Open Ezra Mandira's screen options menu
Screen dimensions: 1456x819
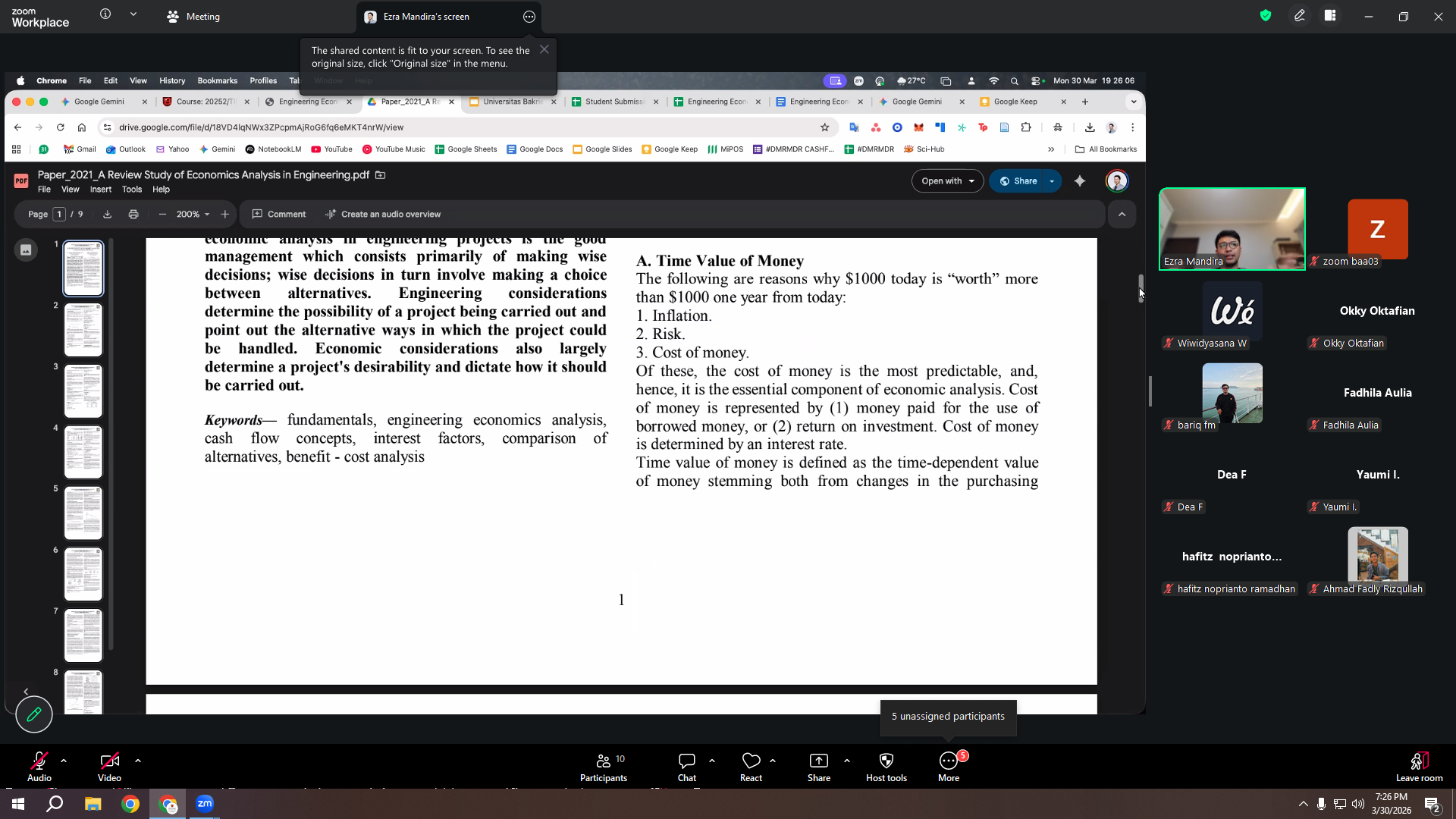click(x=529, y=17)
